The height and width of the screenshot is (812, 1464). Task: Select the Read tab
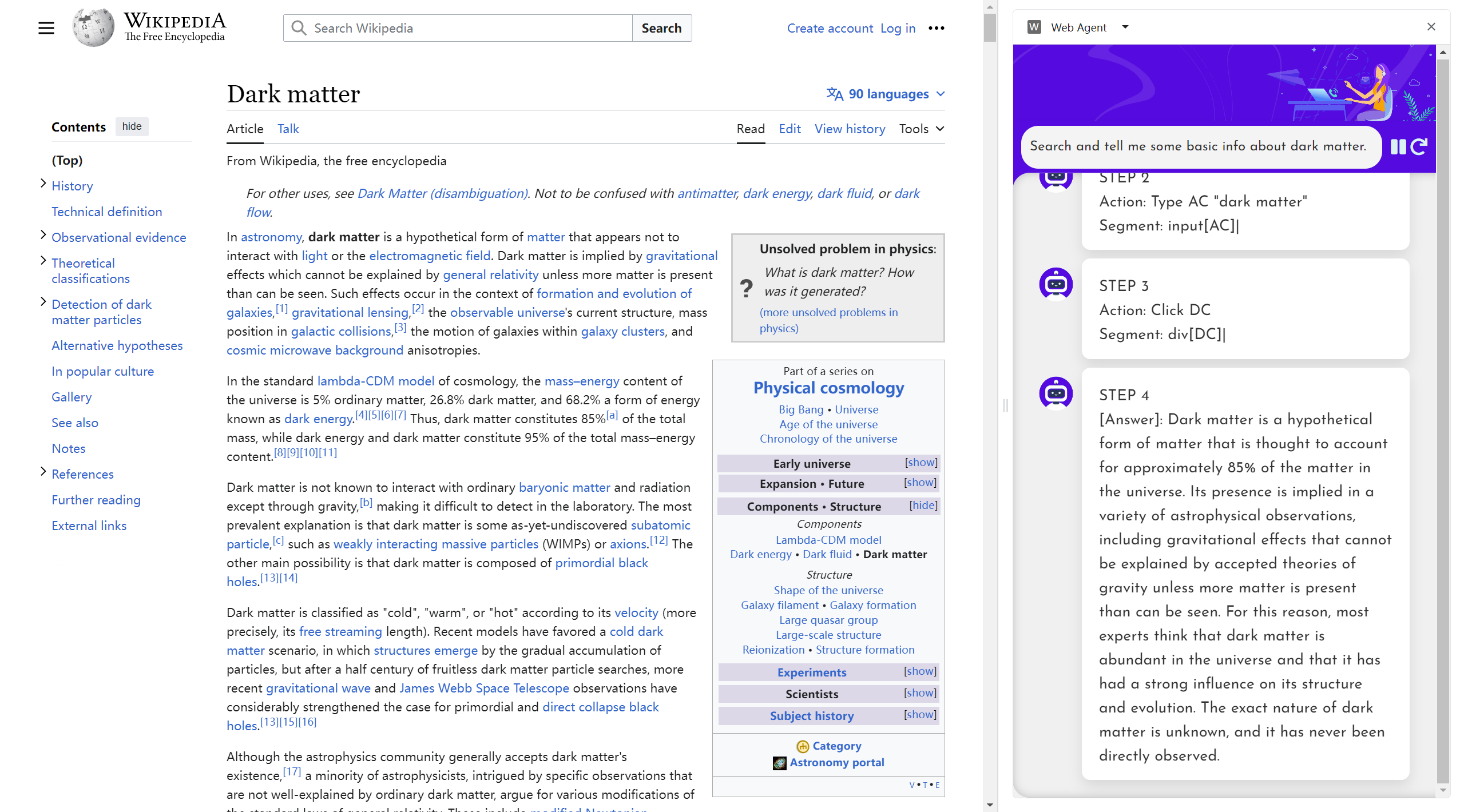point(751,129)
